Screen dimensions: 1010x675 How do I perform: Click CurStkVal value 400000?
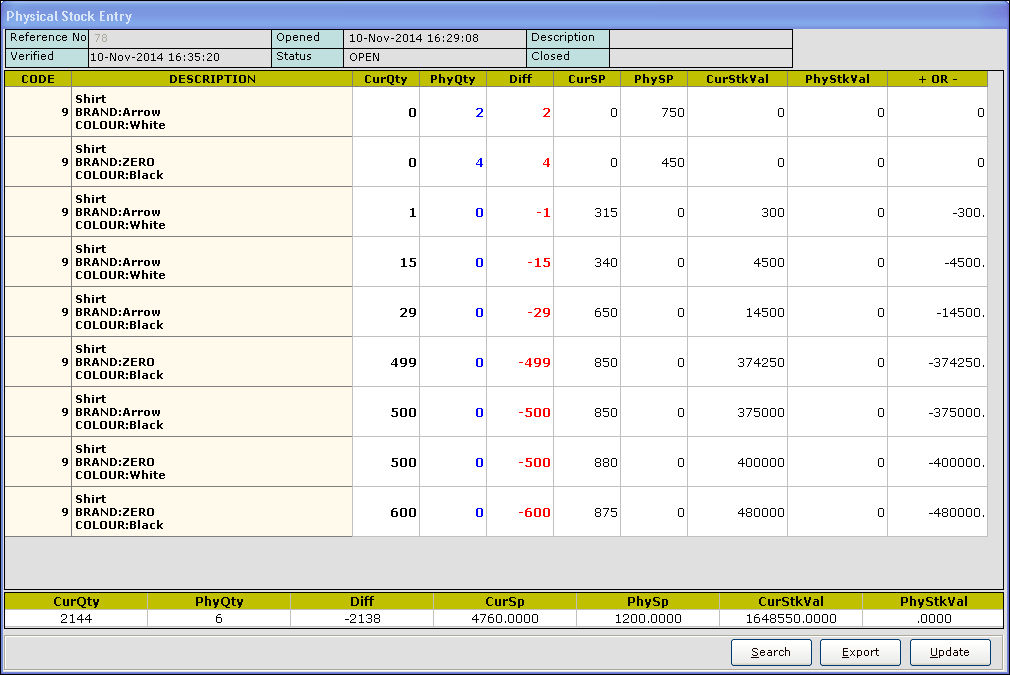click(738, 462)
